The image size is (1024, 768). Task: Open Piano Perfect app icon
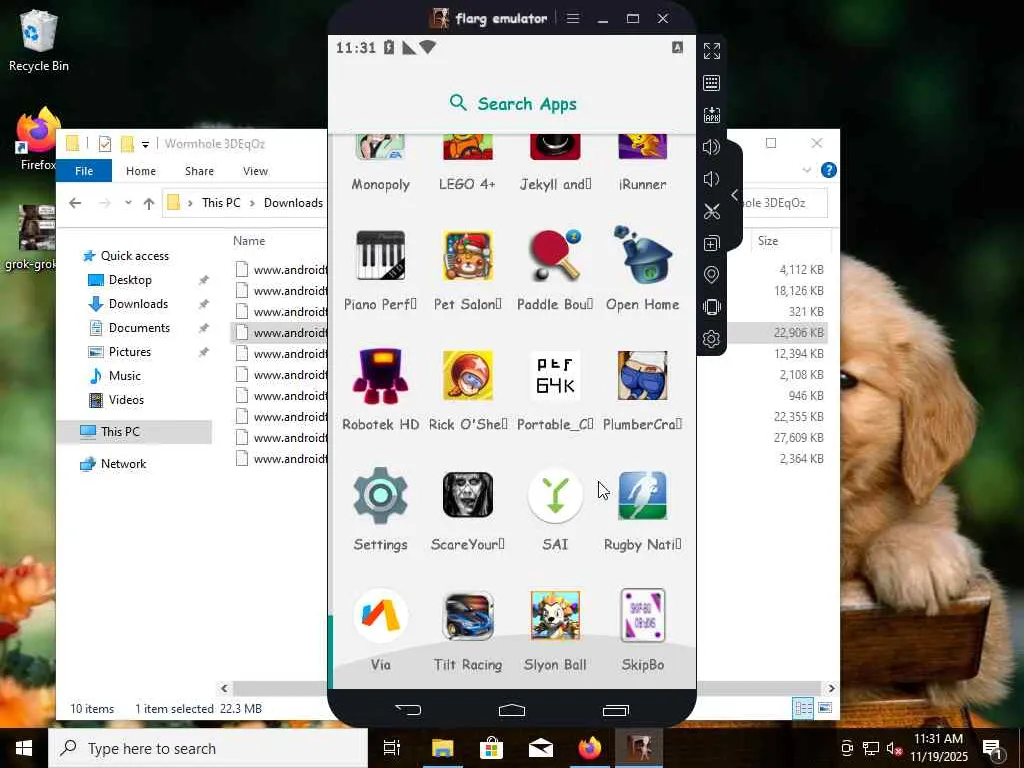(381, 255)
